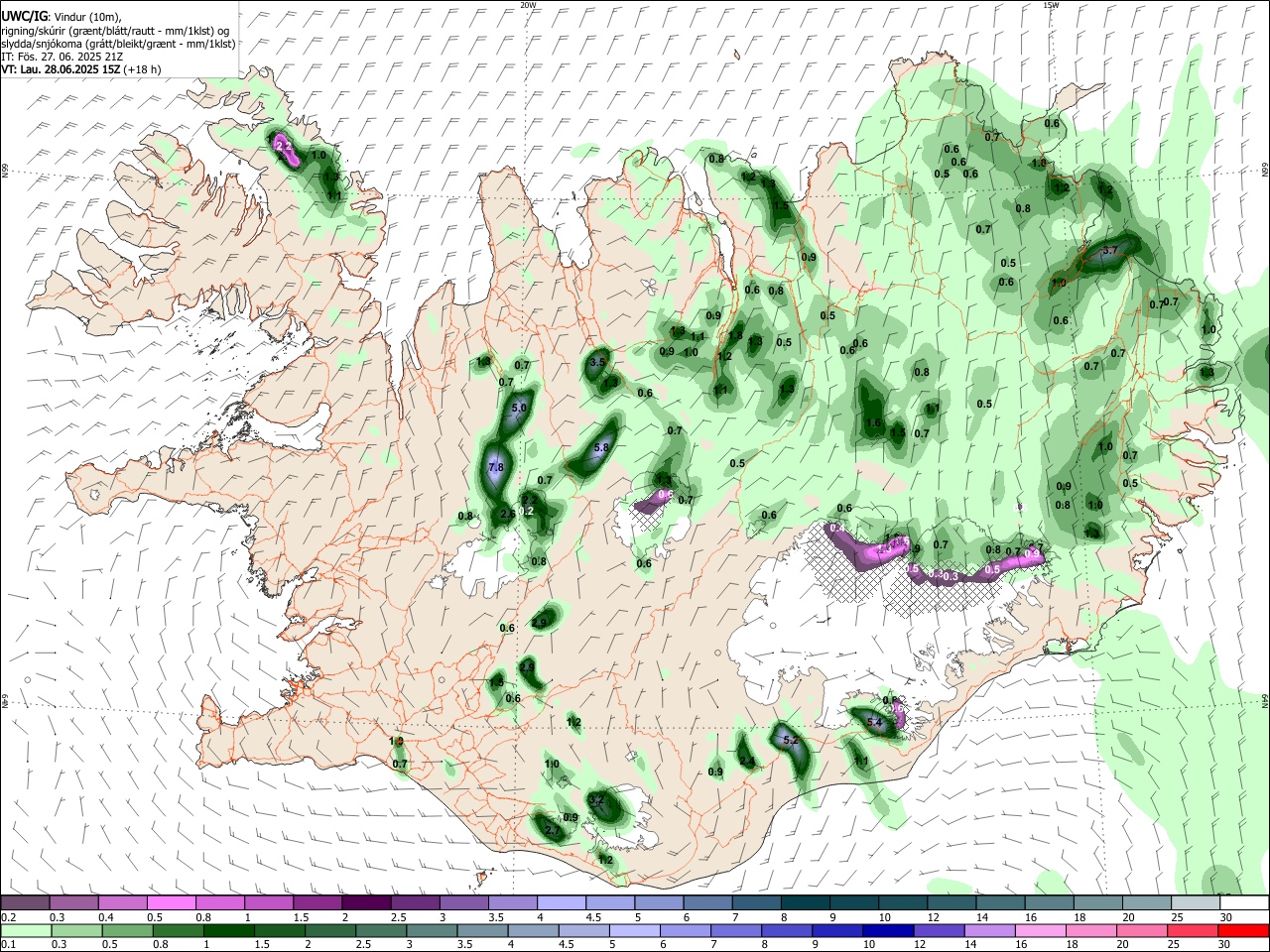Select the dark teal snow swatch labeled 8
Image resolution: width=1270 pixels, height=952 pixels.
click(807, 903)
